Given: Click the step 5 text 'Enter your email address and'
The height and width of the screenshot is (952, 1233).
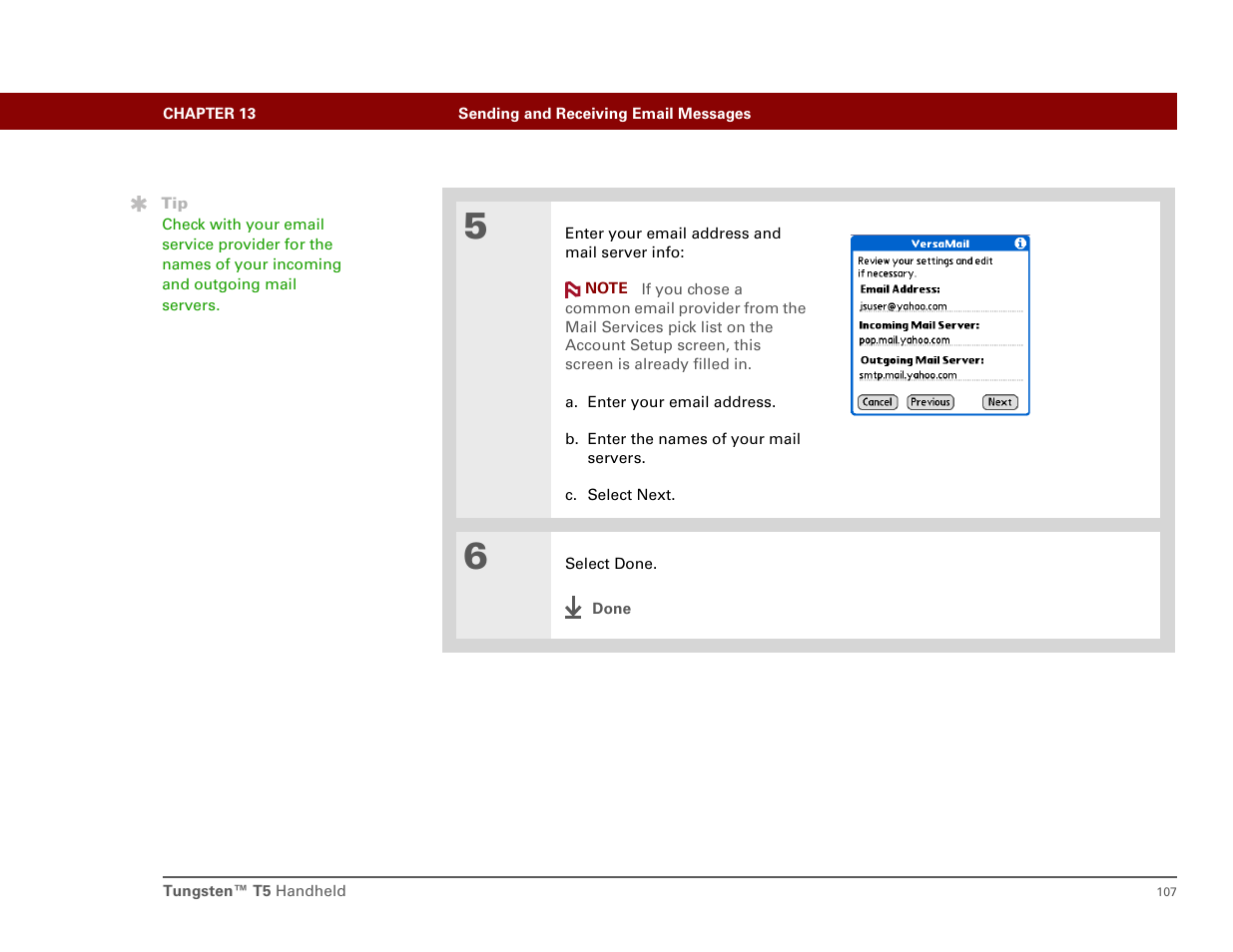Looking at the screenshot, I should click(x=673, y=234).
